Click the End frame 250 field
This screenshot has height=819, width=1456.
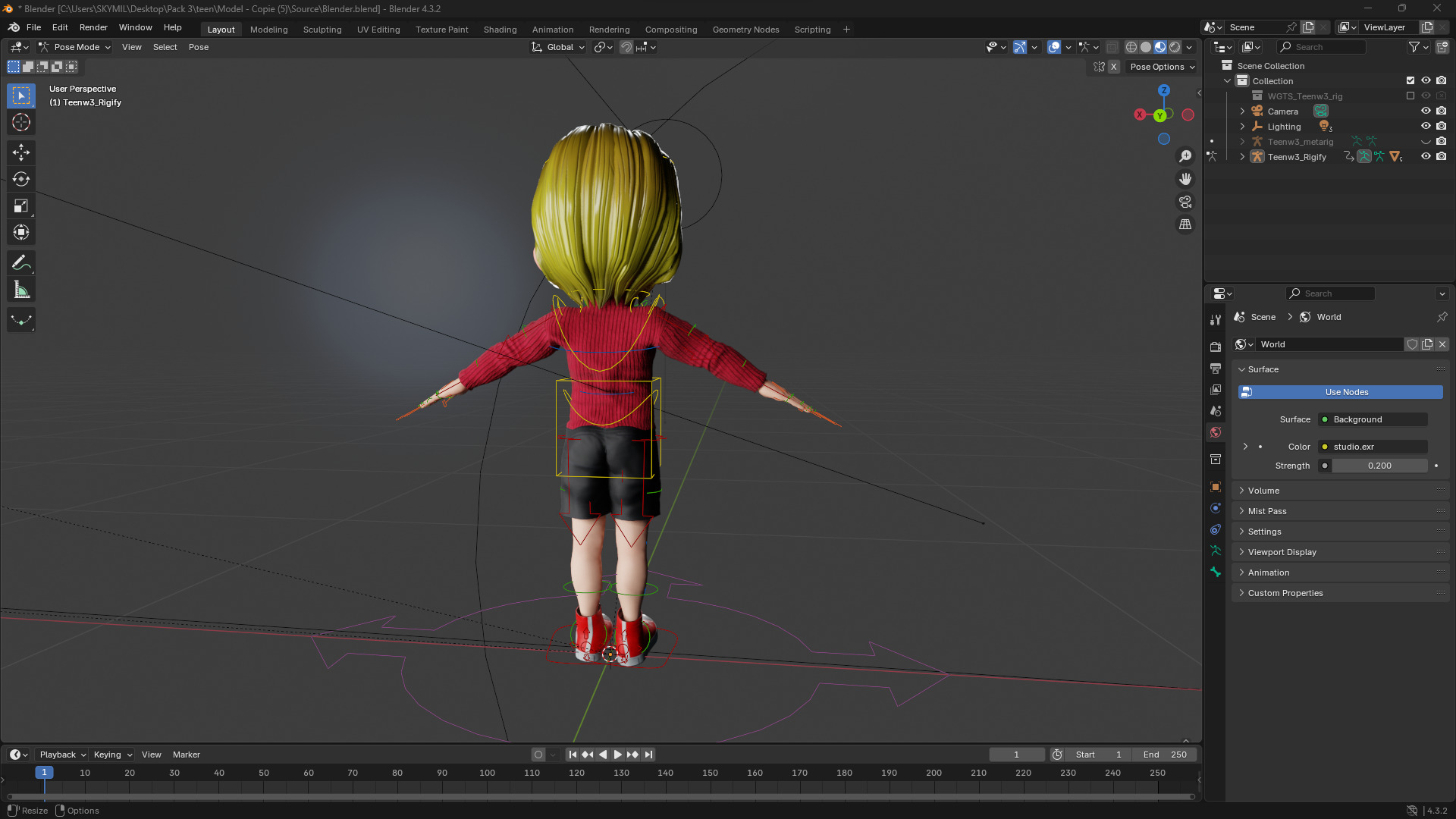tap(1165, 755)
